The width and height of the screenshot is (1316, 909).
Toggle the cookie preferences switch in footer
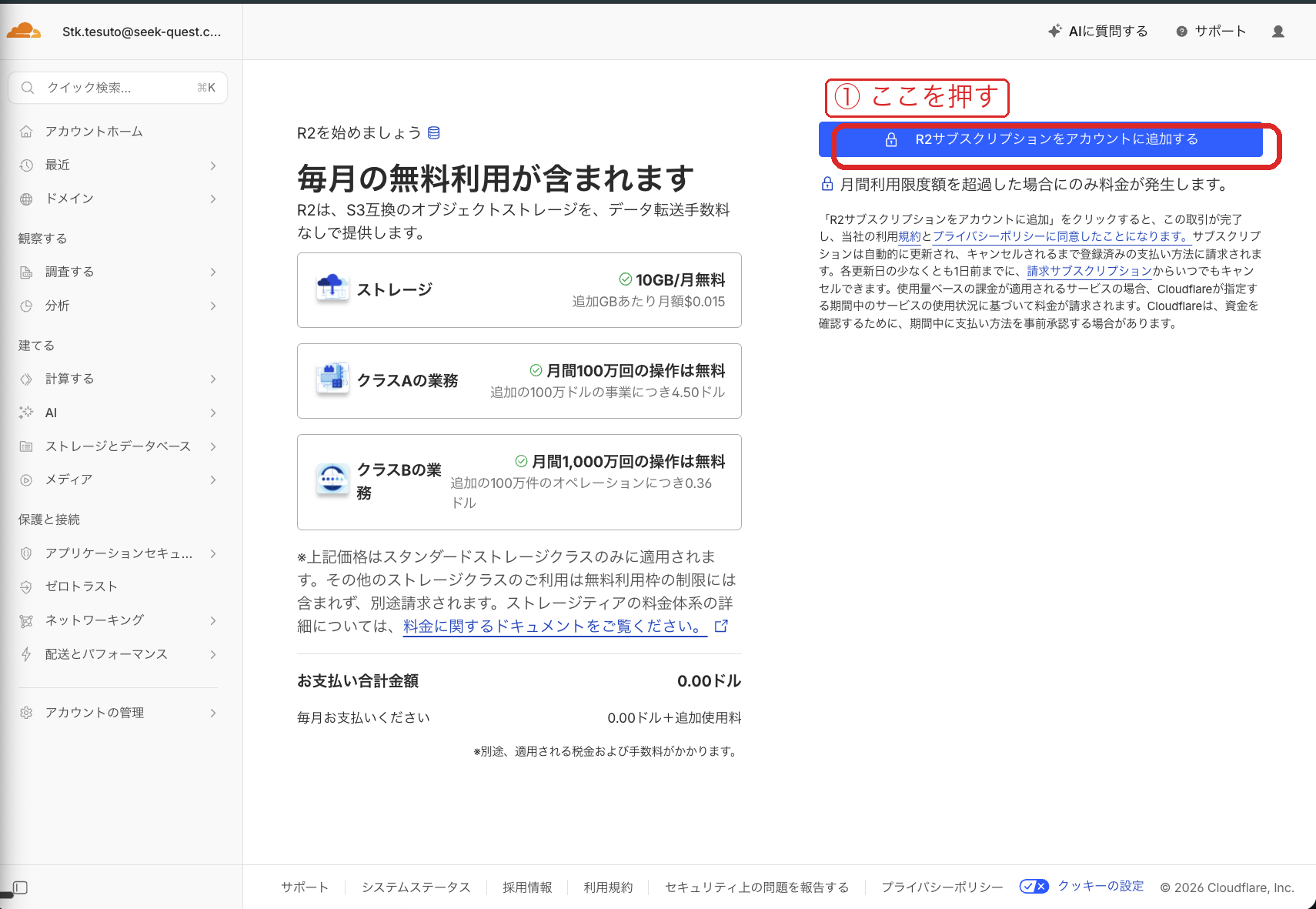(x=1034, y=886)
